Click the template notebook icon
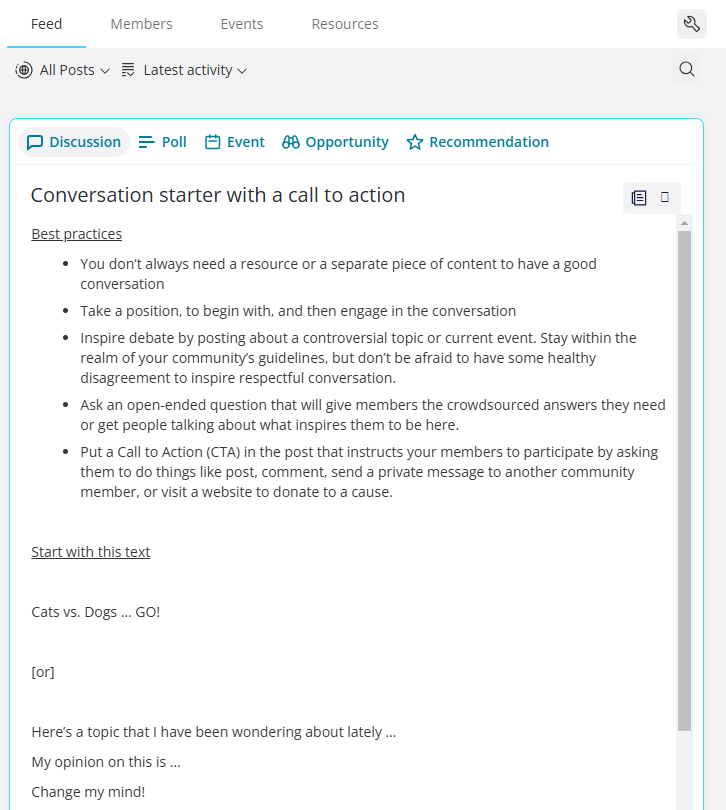 639,197
